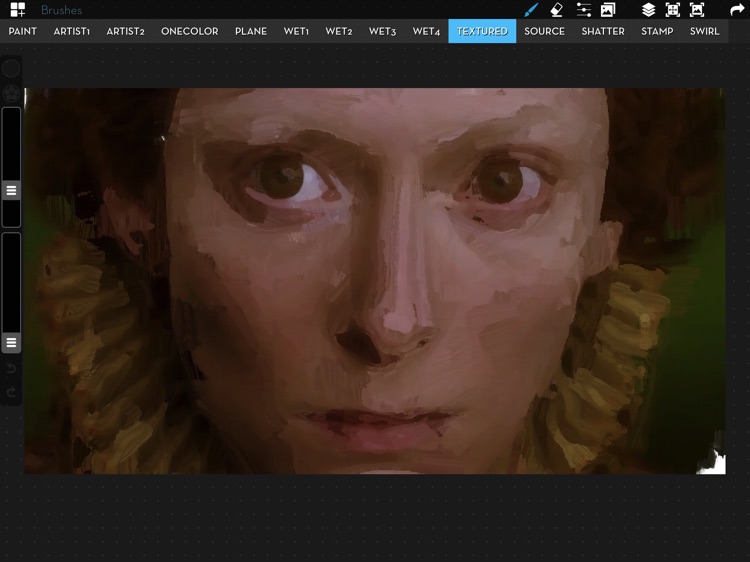Switch to the ARTIST2 brush tab
Screen dimensions: 750x562
125,31
